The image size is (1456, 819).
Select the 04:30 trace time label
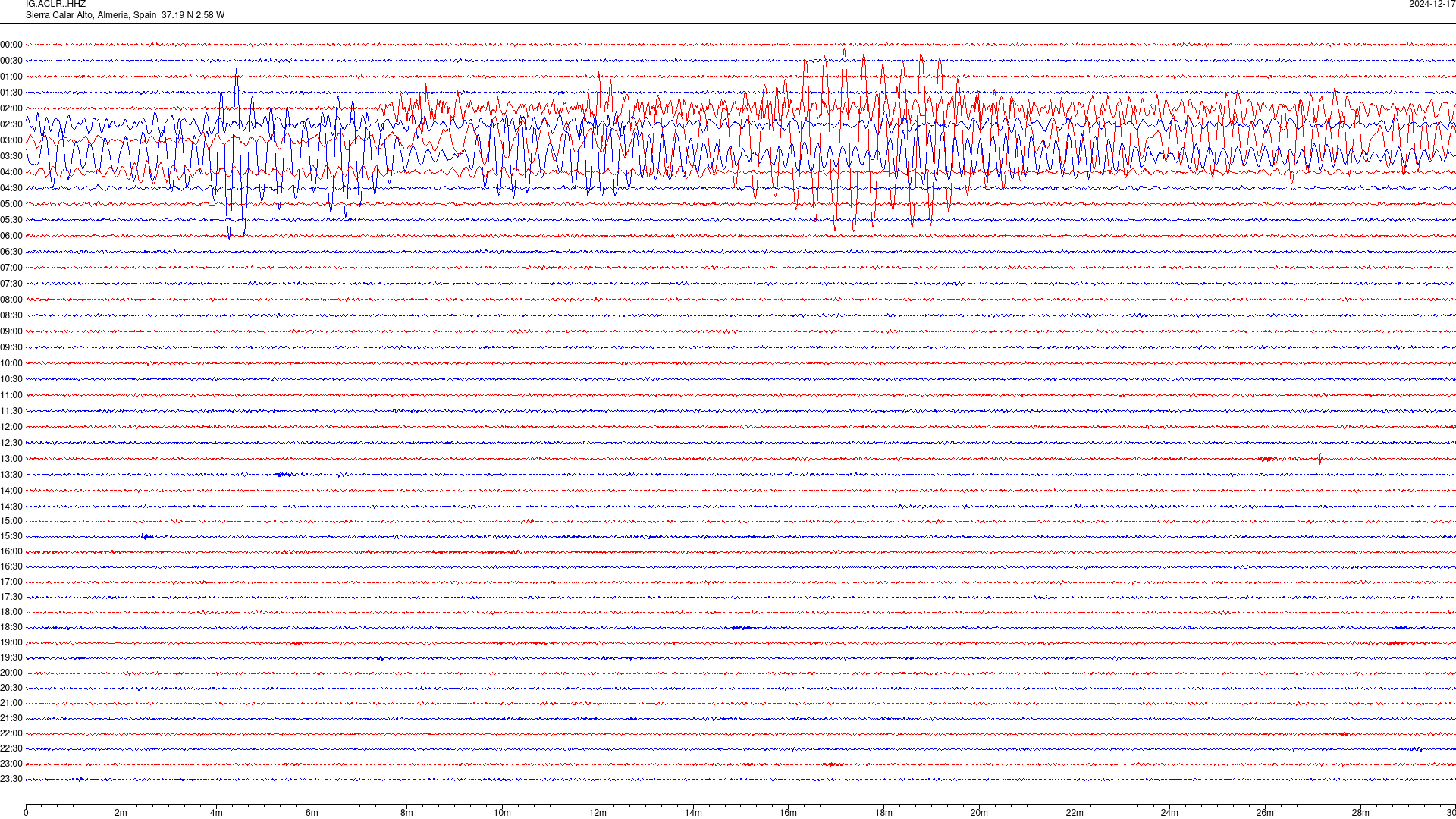(x=11, y=188)
